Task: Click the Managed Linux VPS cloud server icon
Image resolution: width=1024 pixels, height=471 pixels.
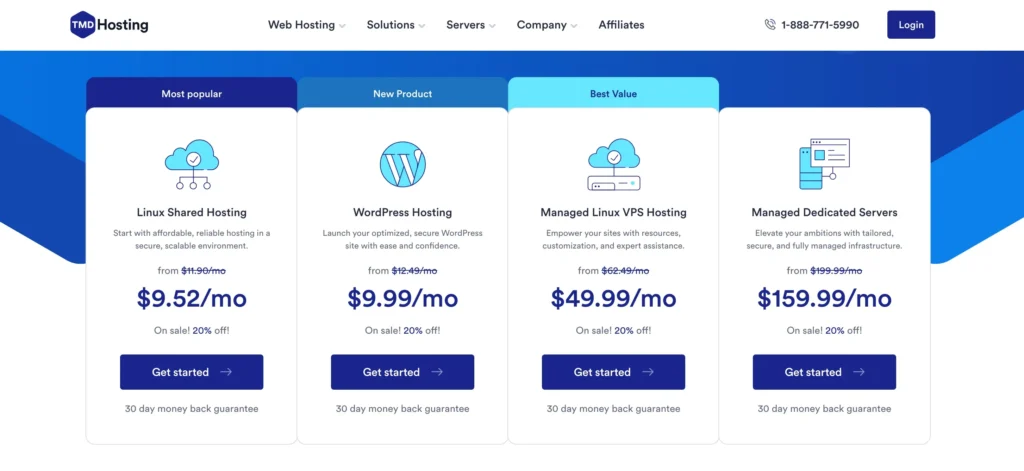Action: click(613, 165)
